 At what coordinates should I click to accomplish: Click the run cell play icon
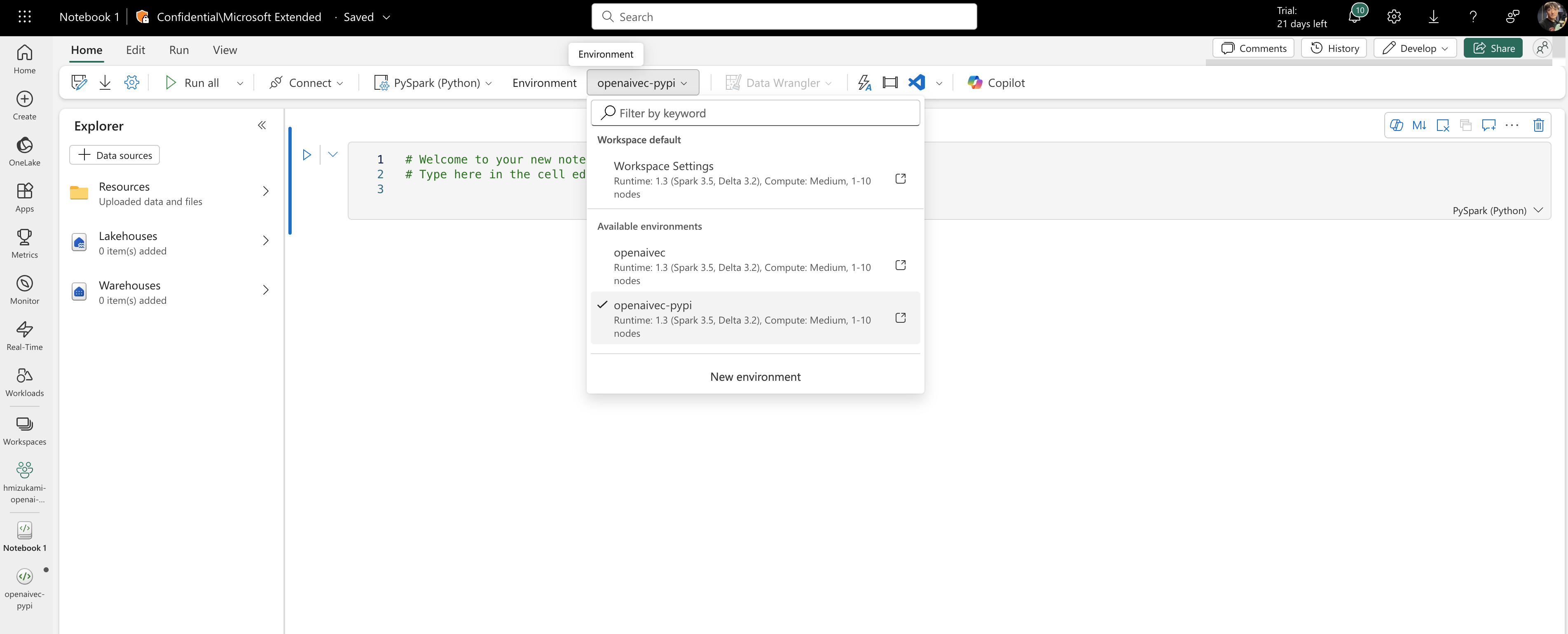click(x=307, y=154)
